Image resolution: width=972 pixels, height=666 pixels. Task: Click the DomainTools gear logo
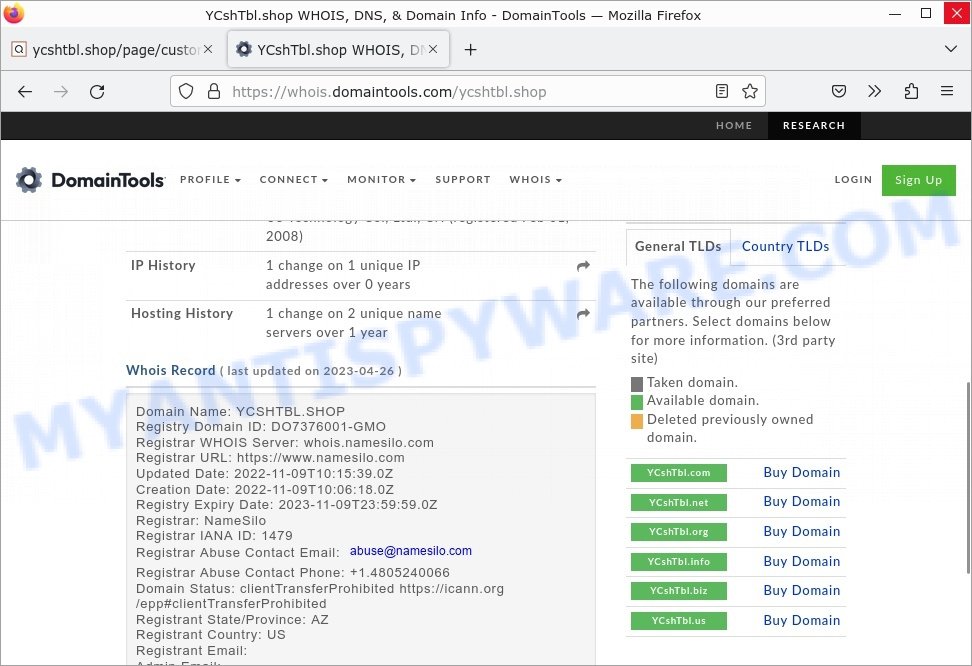click(x=29, y=180)
